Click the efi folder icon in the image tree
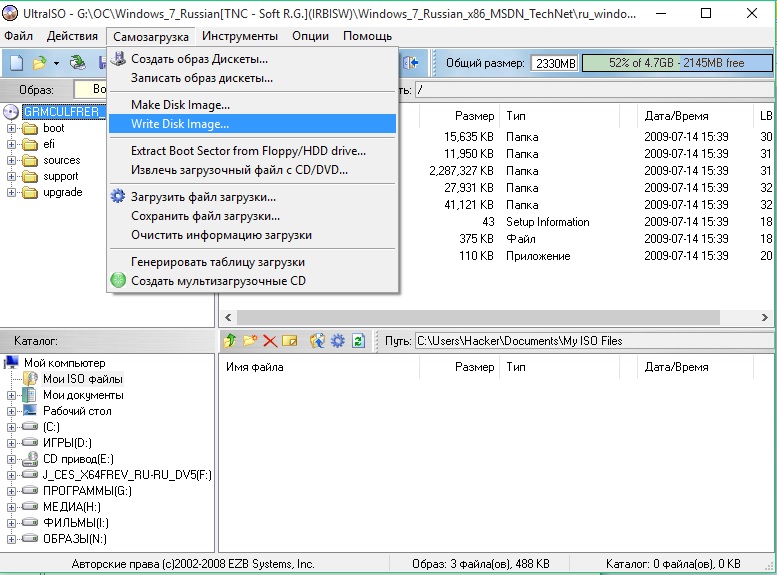 (30, 144)
